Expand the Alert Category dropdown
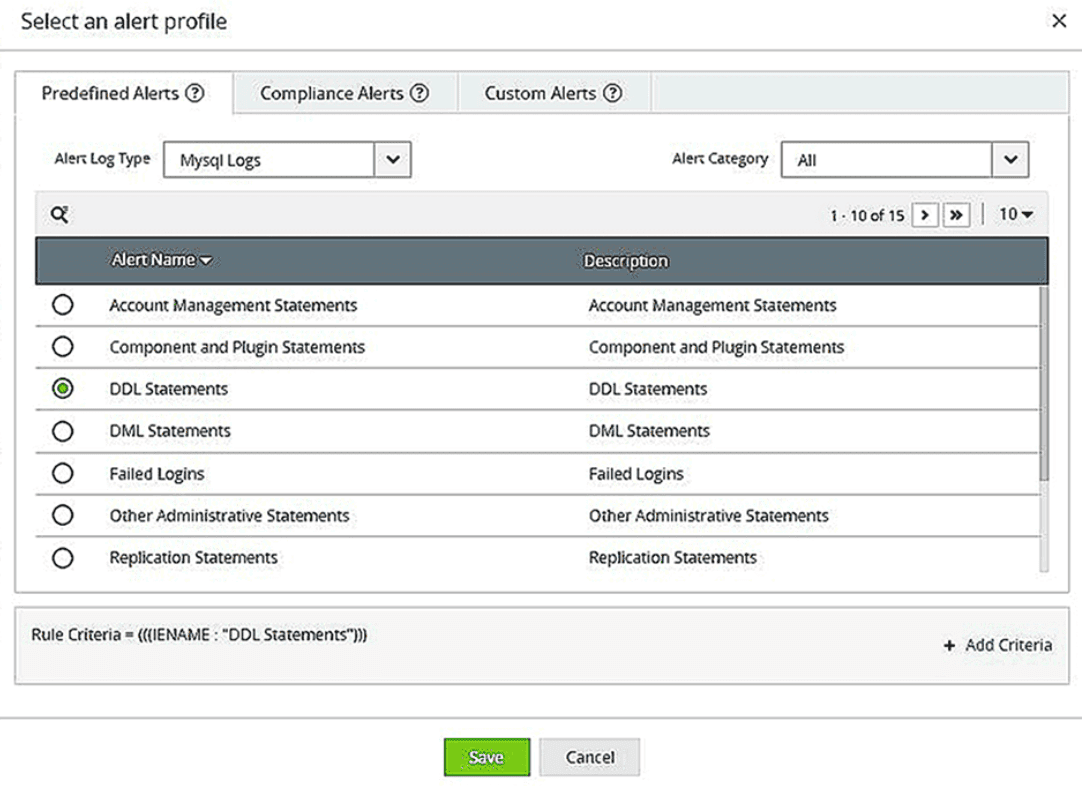The image size is (1082, 786). [1011, 159]
